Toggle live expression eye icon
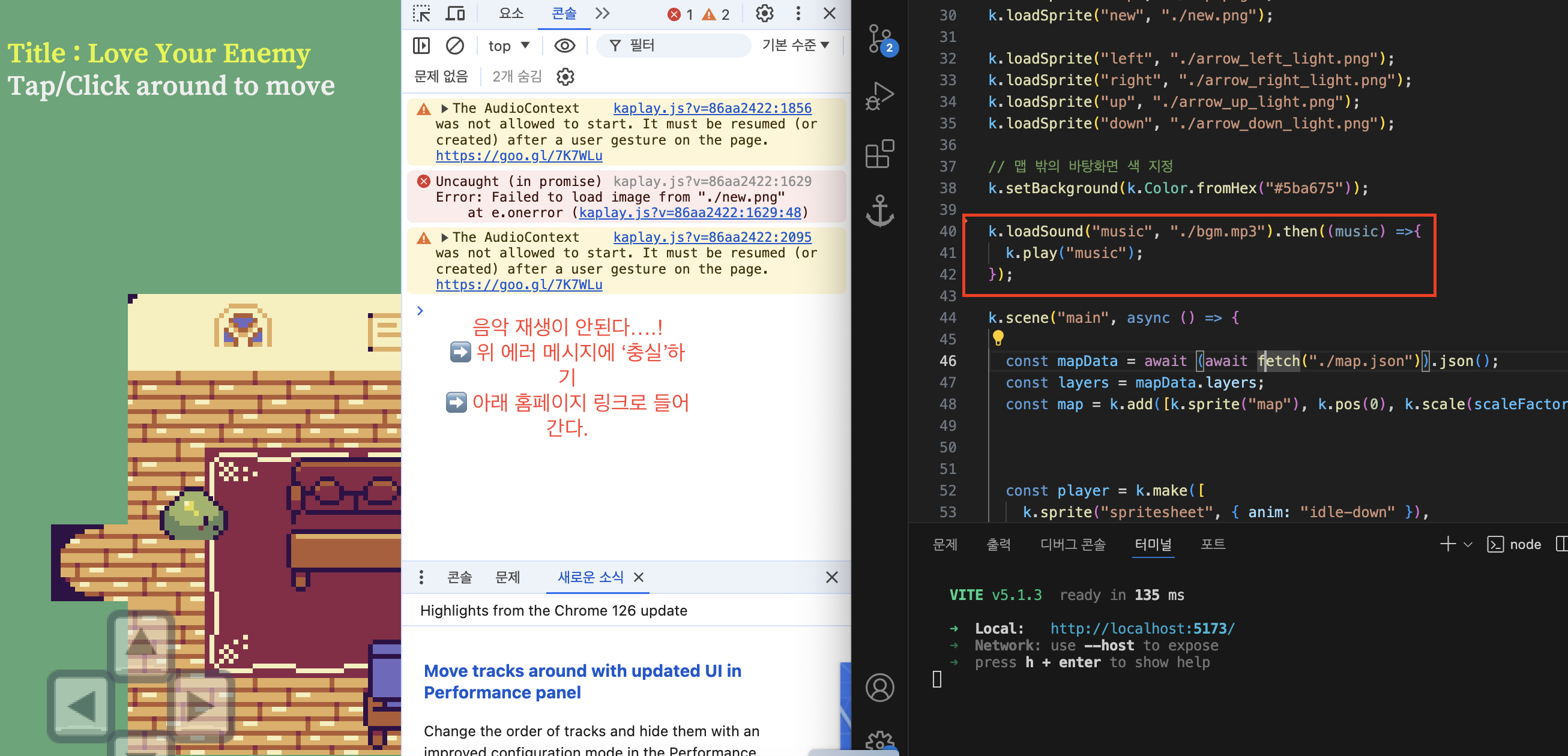The height and width of the screenshot is (756, 1568). click(564, 46)
